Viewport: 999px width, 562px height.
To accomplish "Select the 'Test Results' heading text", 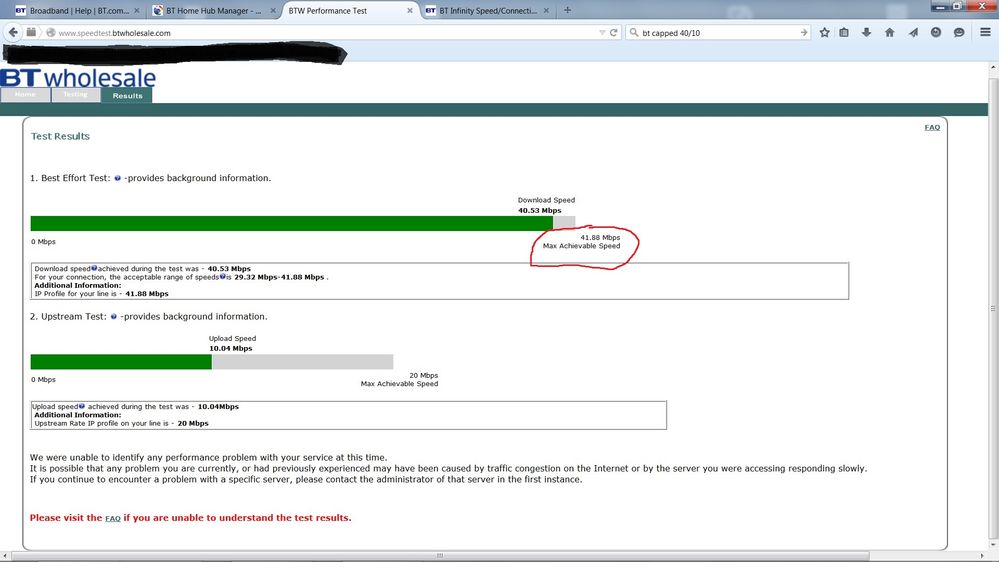I will click(x=61, y=136).
